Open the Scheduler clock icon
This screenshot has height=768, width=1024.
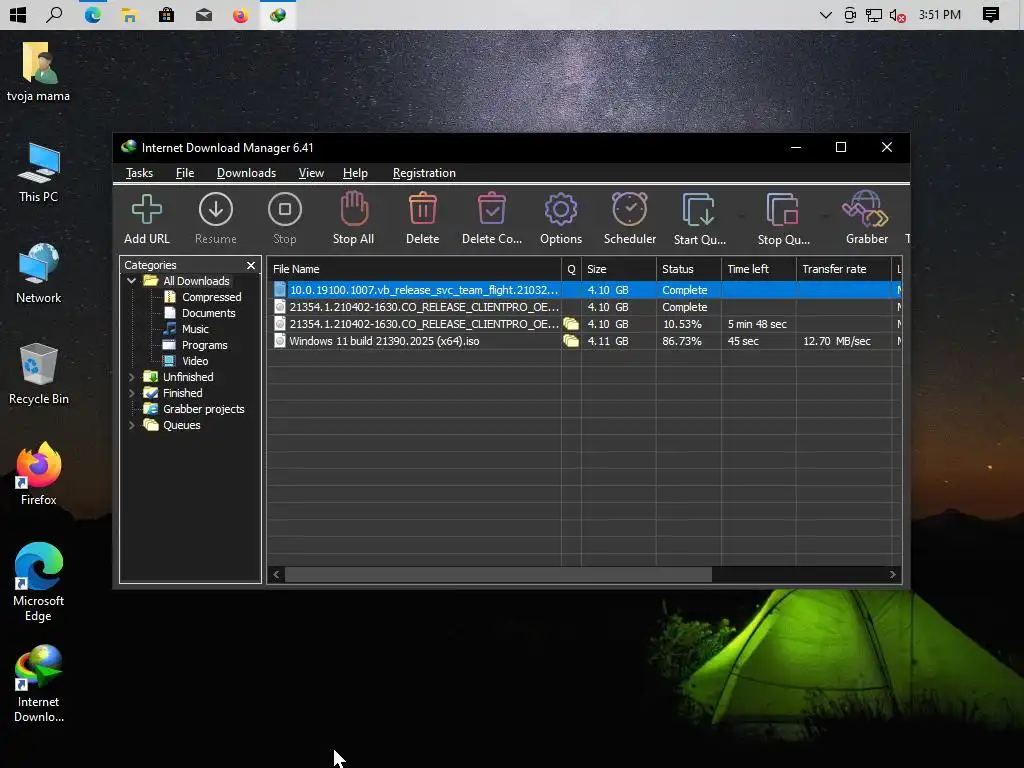pos(630,209)
